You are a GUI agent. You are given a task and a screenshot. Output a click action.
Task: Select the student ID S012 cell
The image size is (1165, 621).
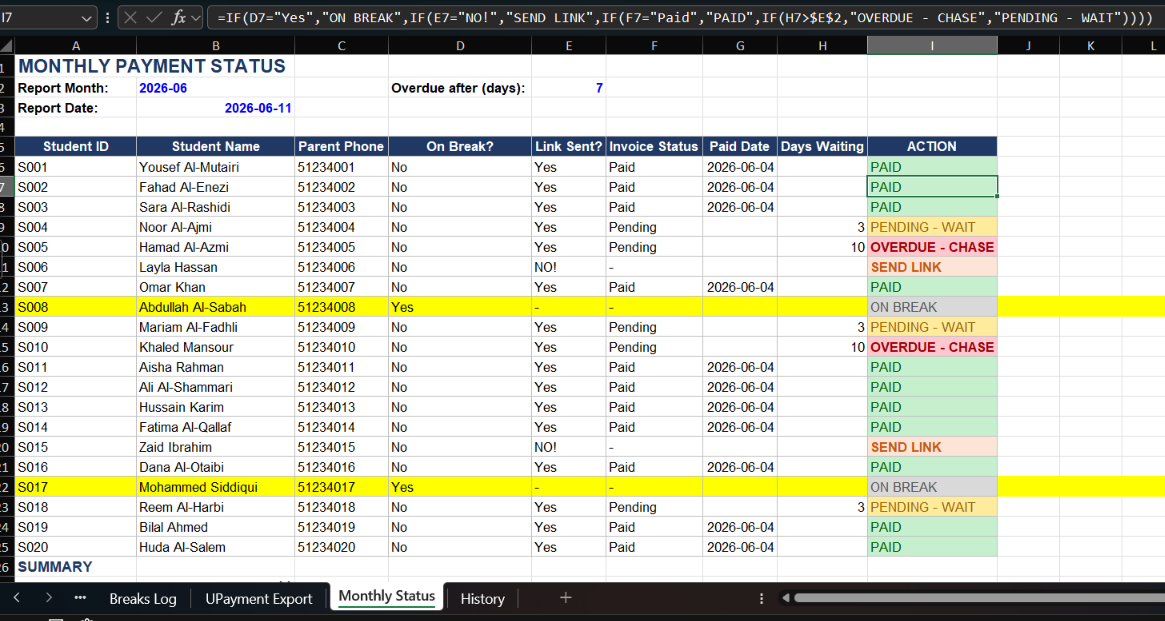[x=76, y=387]
